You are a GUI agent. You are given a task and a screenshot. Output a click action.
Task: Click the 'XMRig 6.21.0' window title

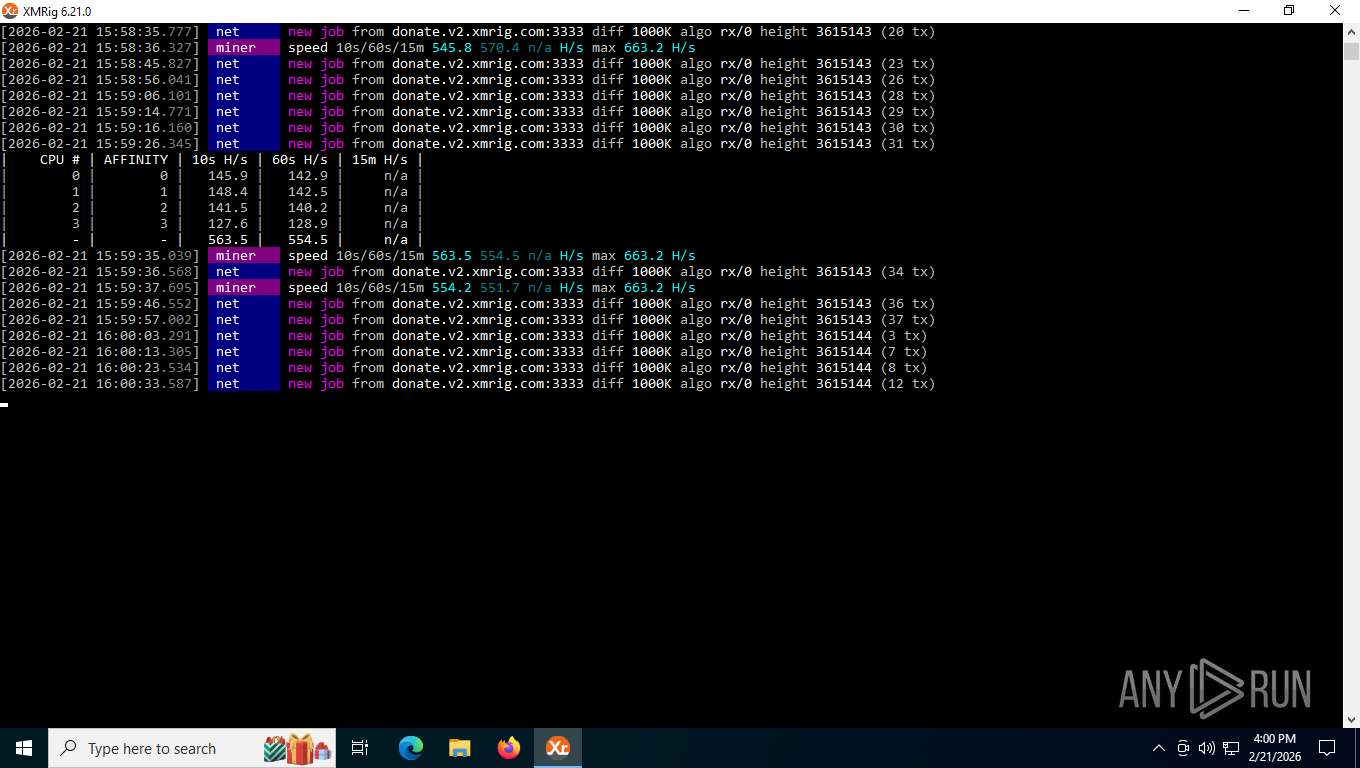pos(57,11)
